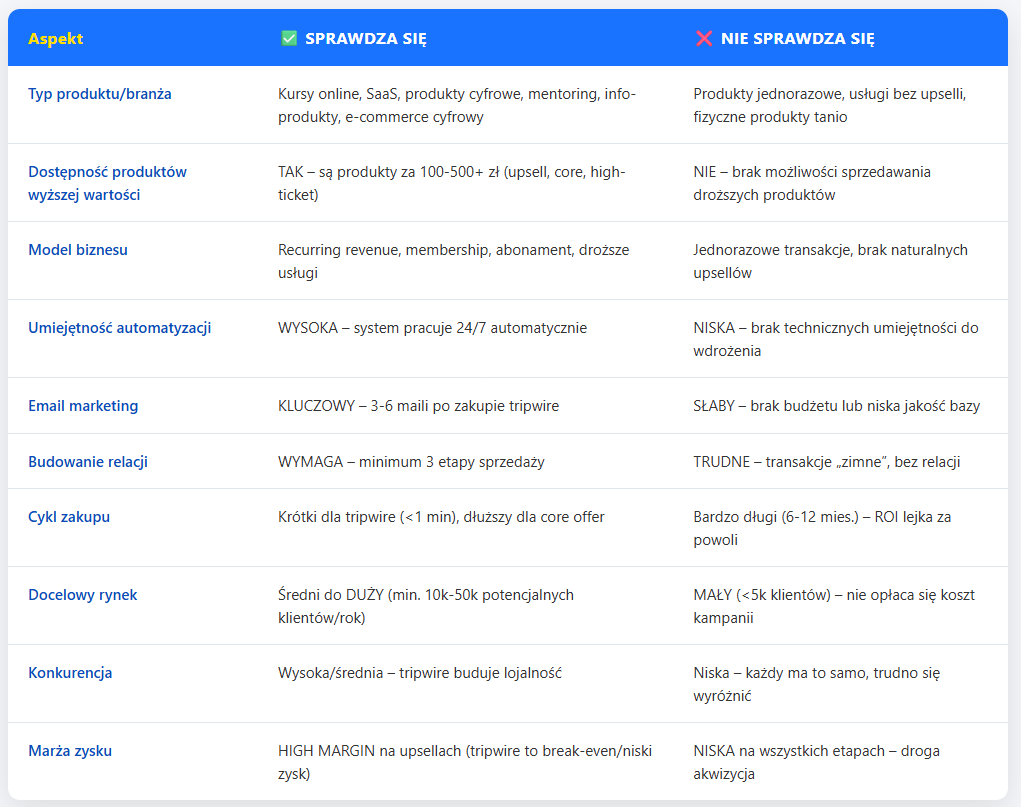1021x807 pixels.
Task: Select the Recurring revenue, membership cell
Action: coord(453,261)
